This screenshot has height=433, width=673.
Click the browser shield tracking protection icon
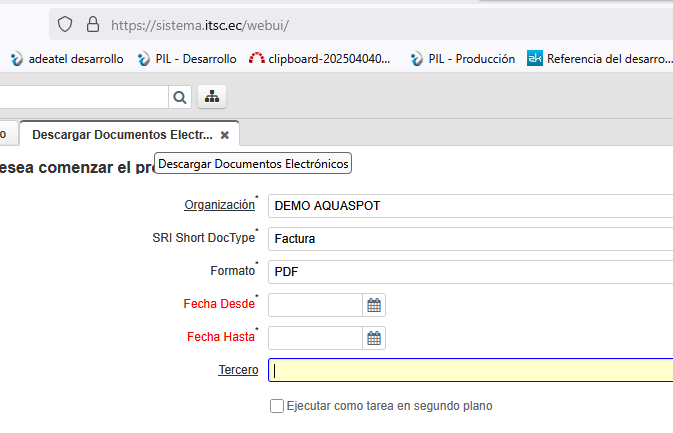pos(65,24)
